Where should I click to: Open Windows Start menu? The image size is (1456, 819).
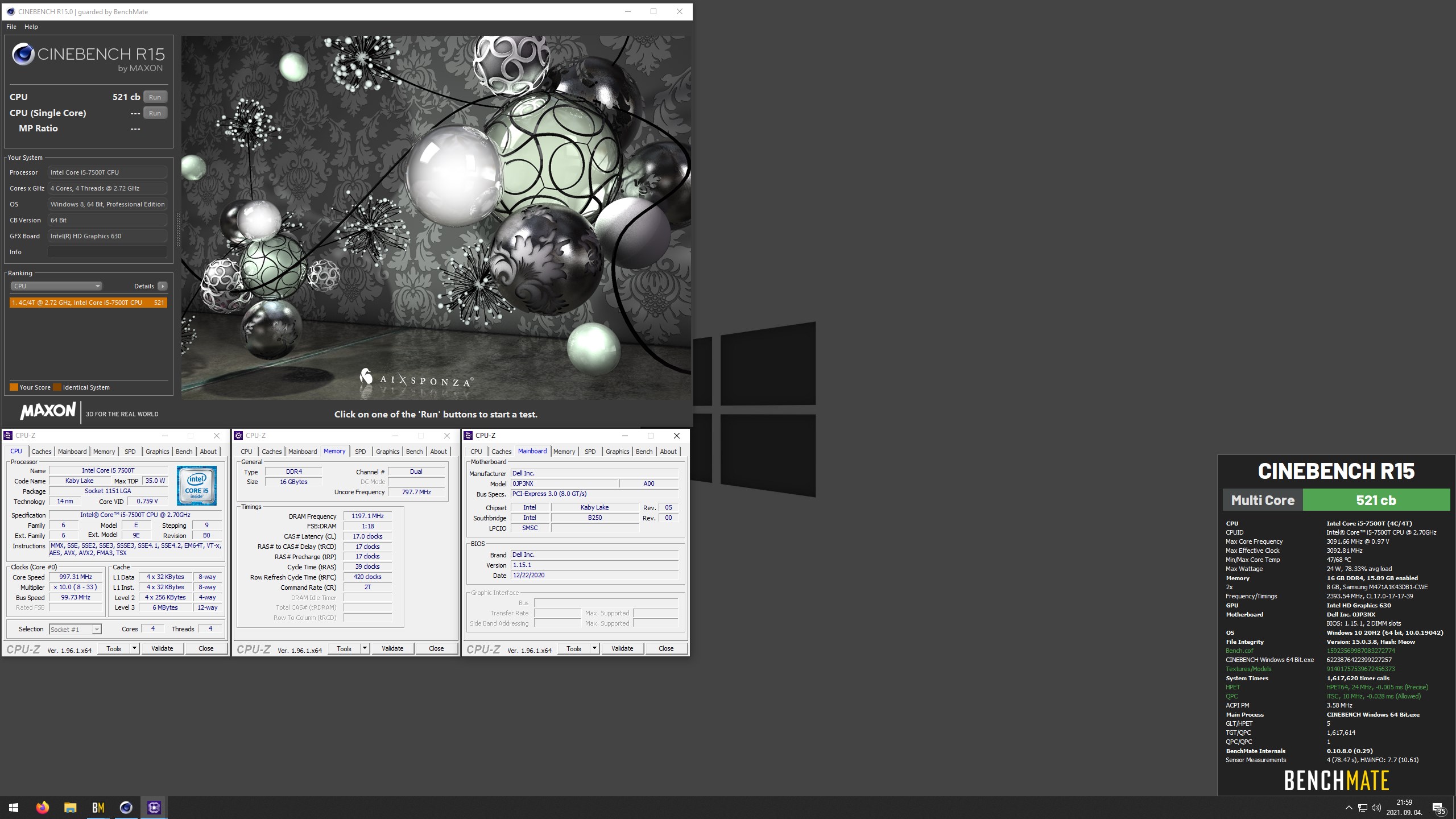[14, 808]
